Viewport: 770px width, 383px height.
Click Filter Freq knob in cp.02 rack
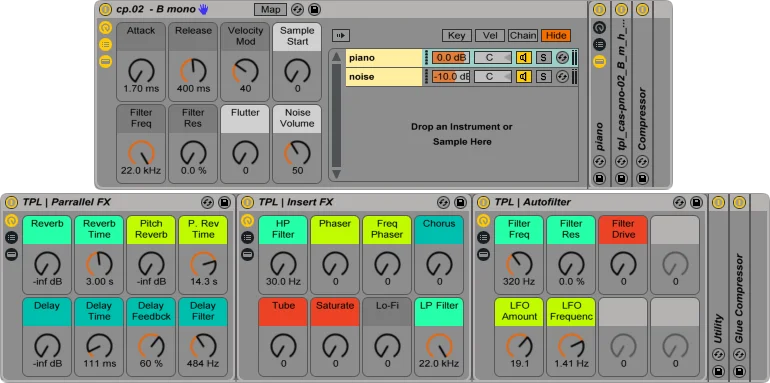point(141,153)
